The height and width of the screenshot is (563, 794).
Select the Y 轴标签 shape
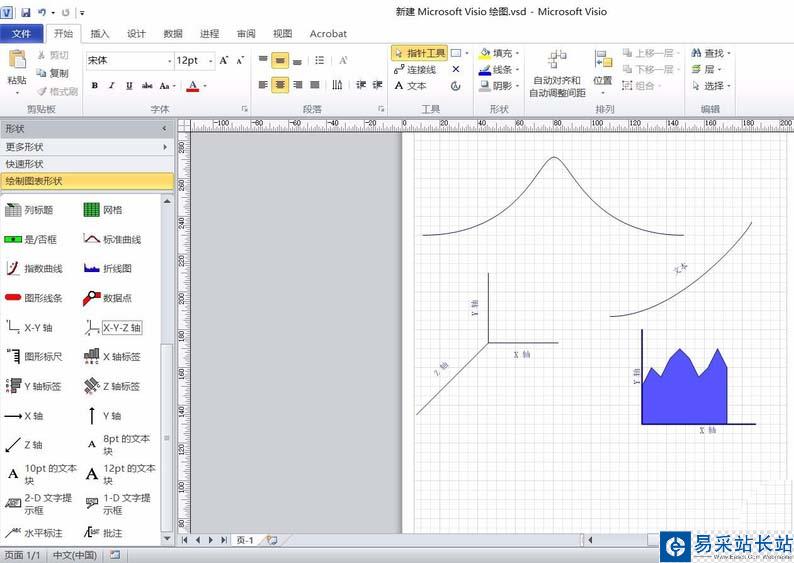33,386
